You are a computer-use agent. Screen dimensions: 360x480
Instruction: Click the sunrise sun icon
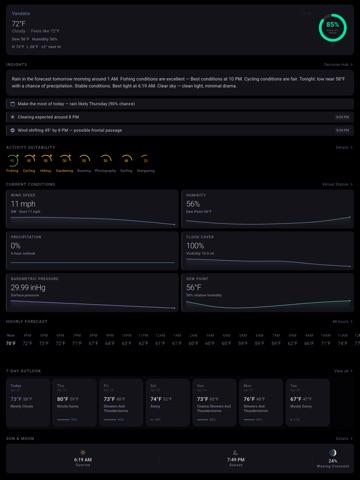pos(83,452)
